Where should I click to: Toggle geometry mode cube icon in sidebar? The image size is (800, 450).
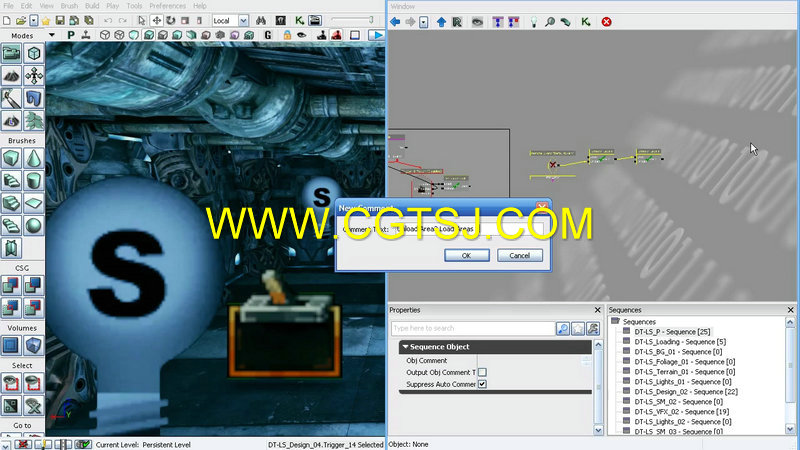click(x=33, y=54)
